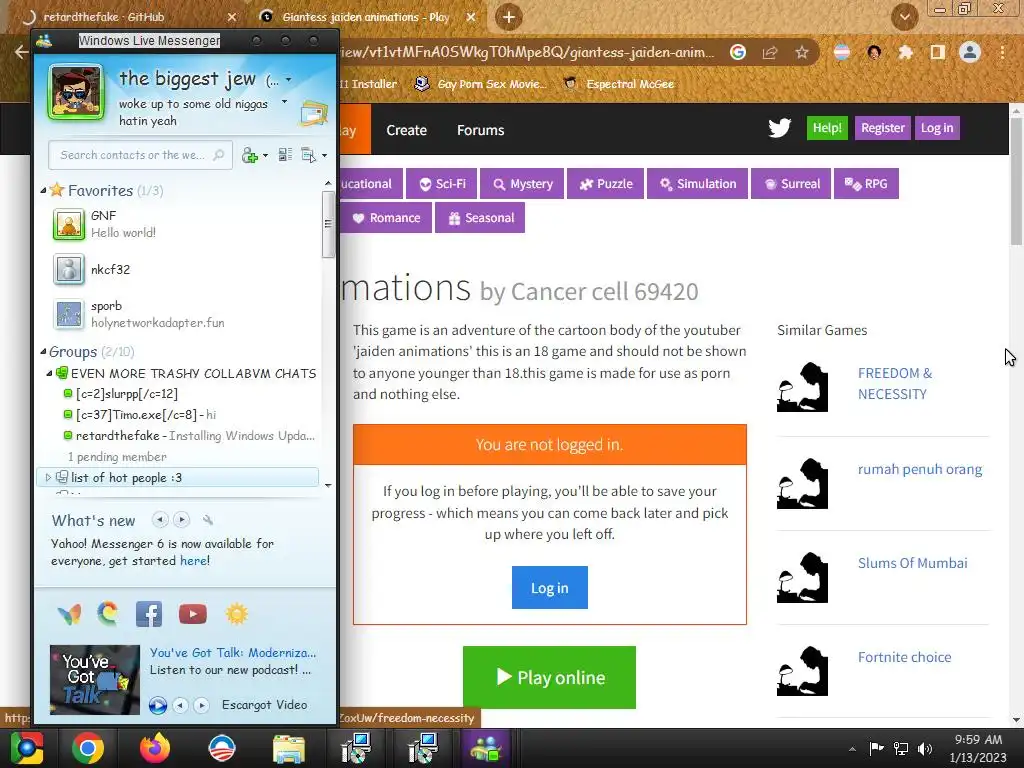Open the dropdown arrow beside Show menu icon

325,155
